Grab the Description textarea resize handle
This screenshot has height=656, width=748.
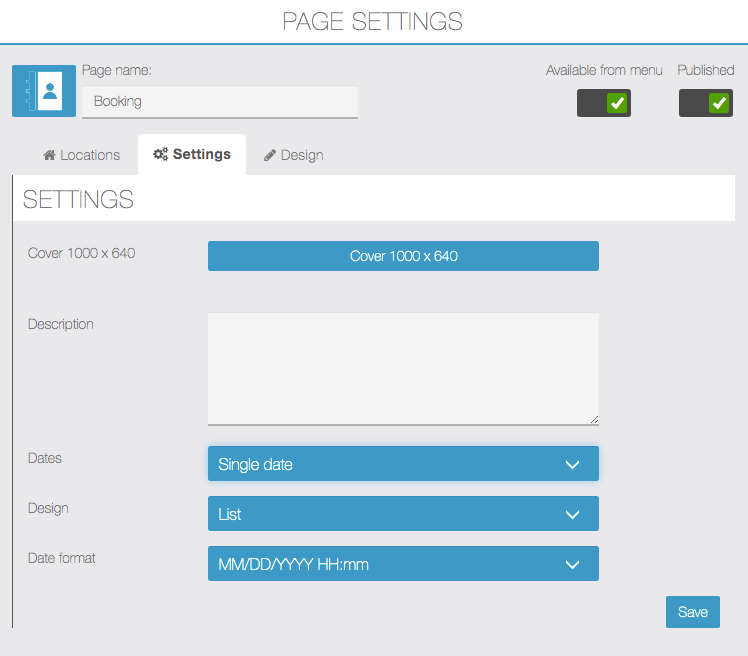tap(594, 420)
